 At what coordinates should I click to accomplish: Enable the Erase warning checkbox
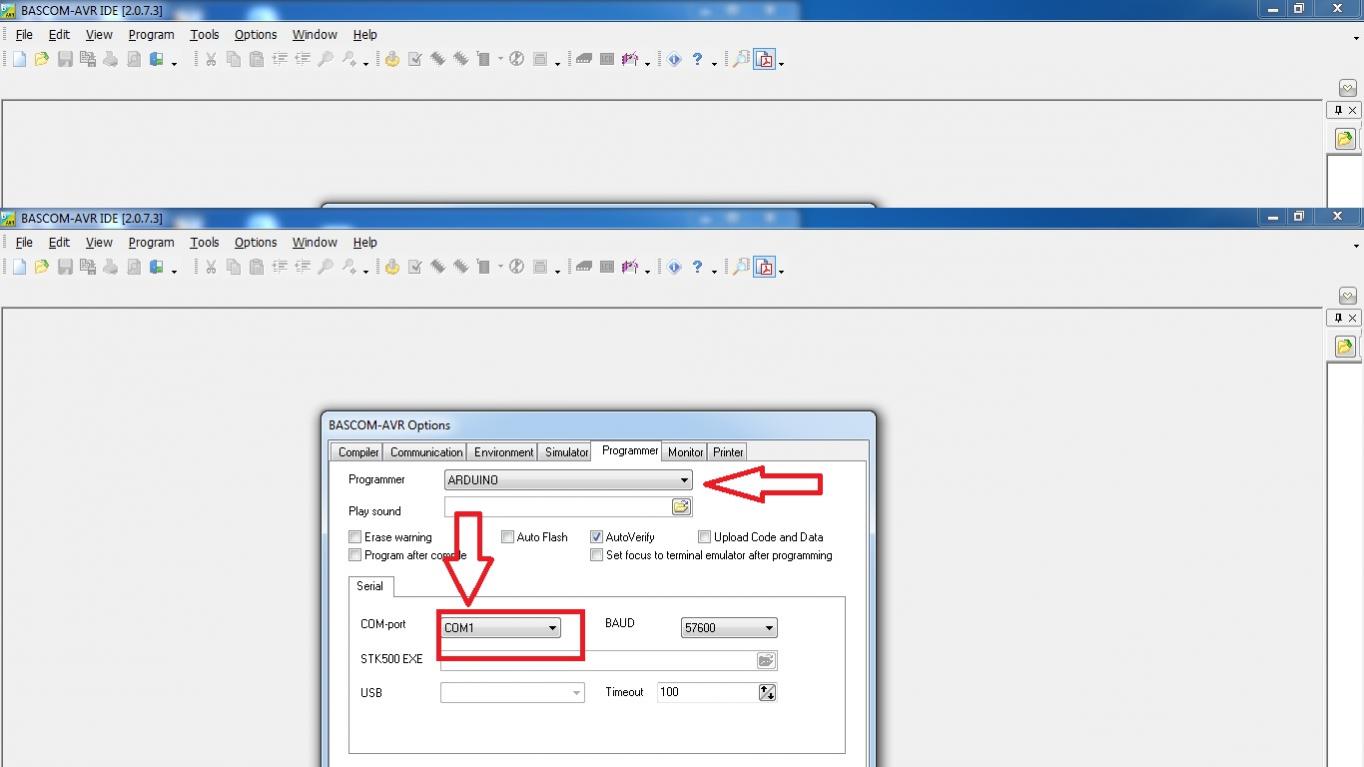(355, 537)
